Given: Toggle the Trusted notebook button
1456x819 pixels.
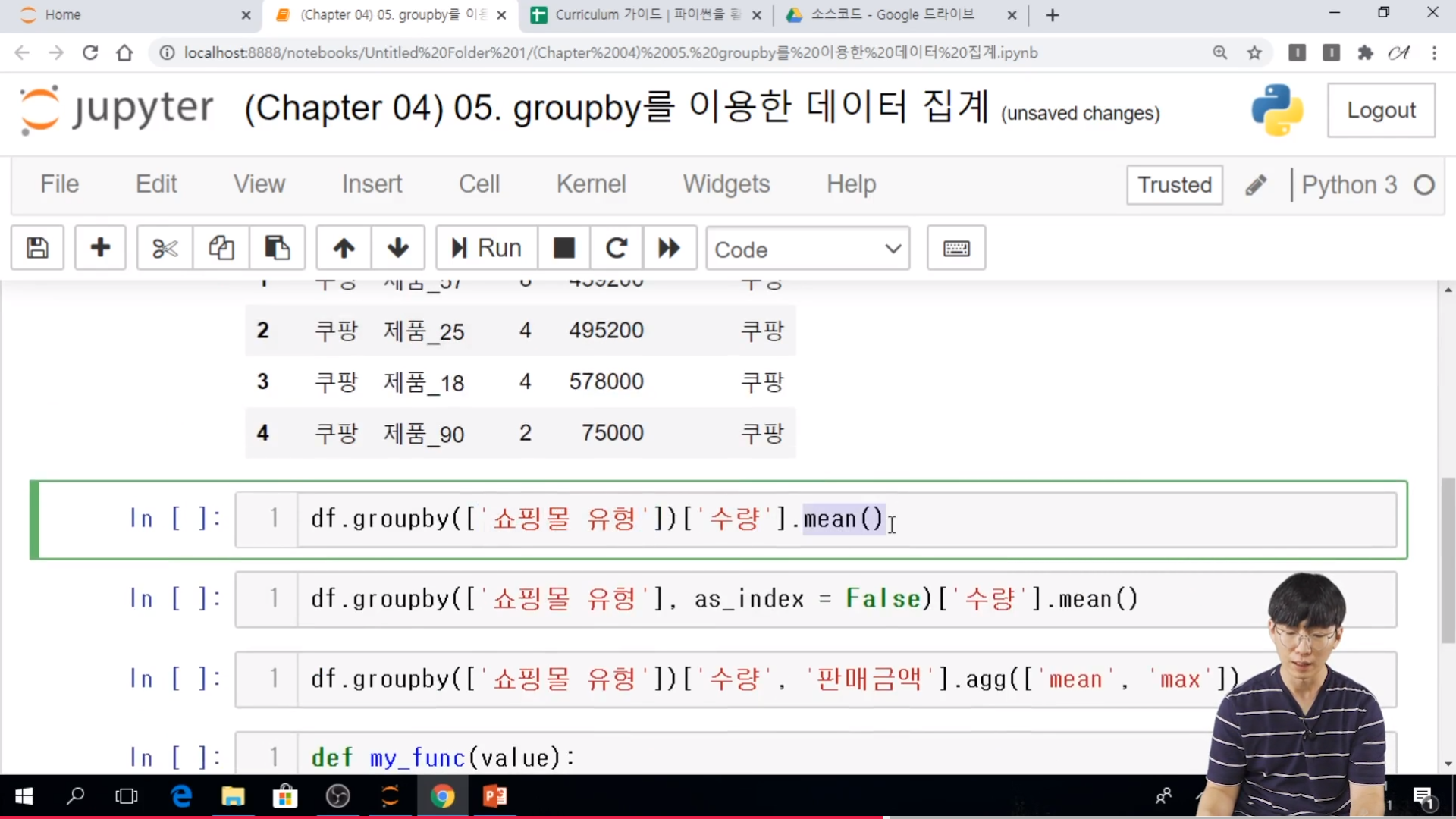Looking at the screenshot, I should (1174, 185).
